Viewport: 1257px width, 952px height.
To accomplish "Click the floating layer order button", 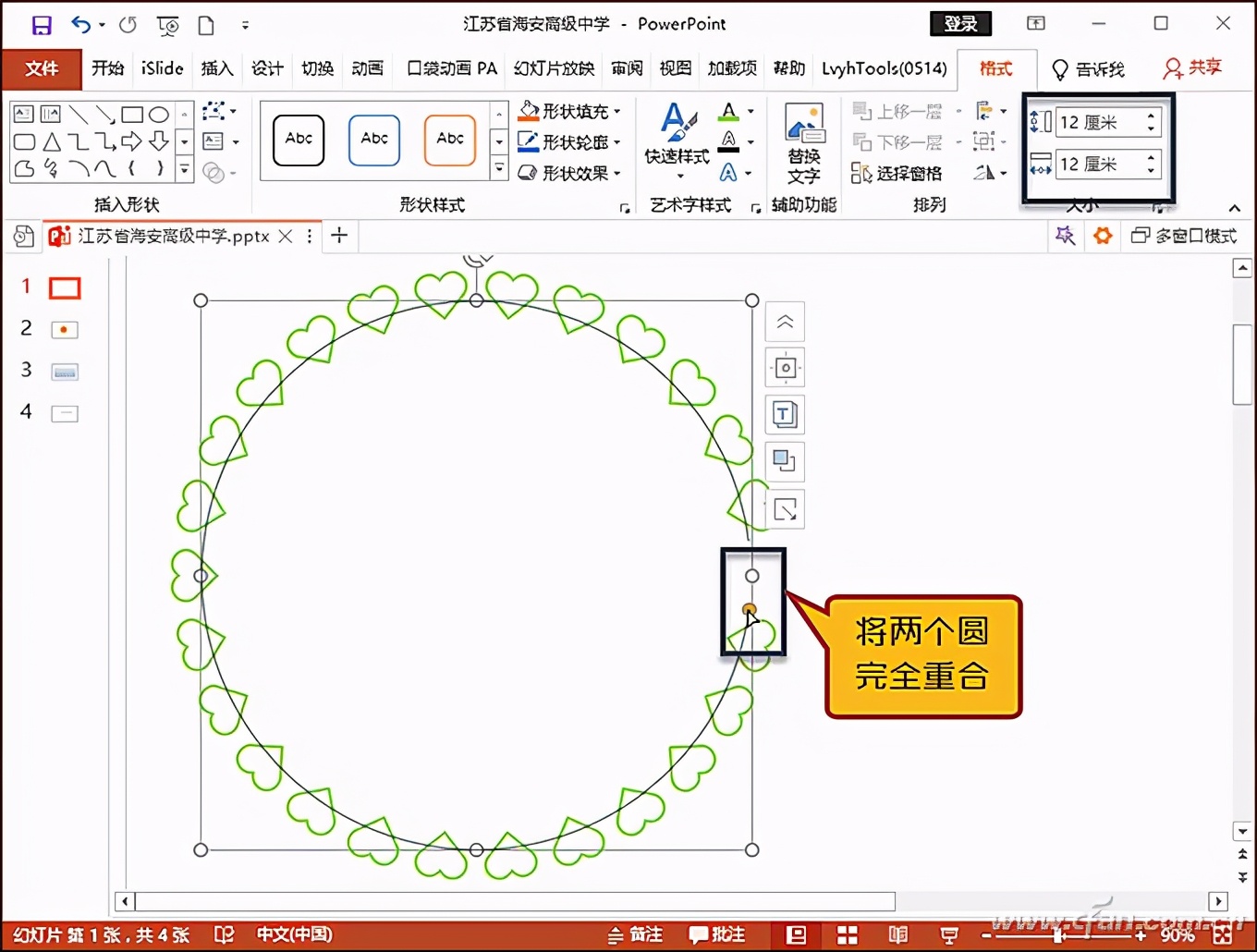I will [x=785, y=460].
